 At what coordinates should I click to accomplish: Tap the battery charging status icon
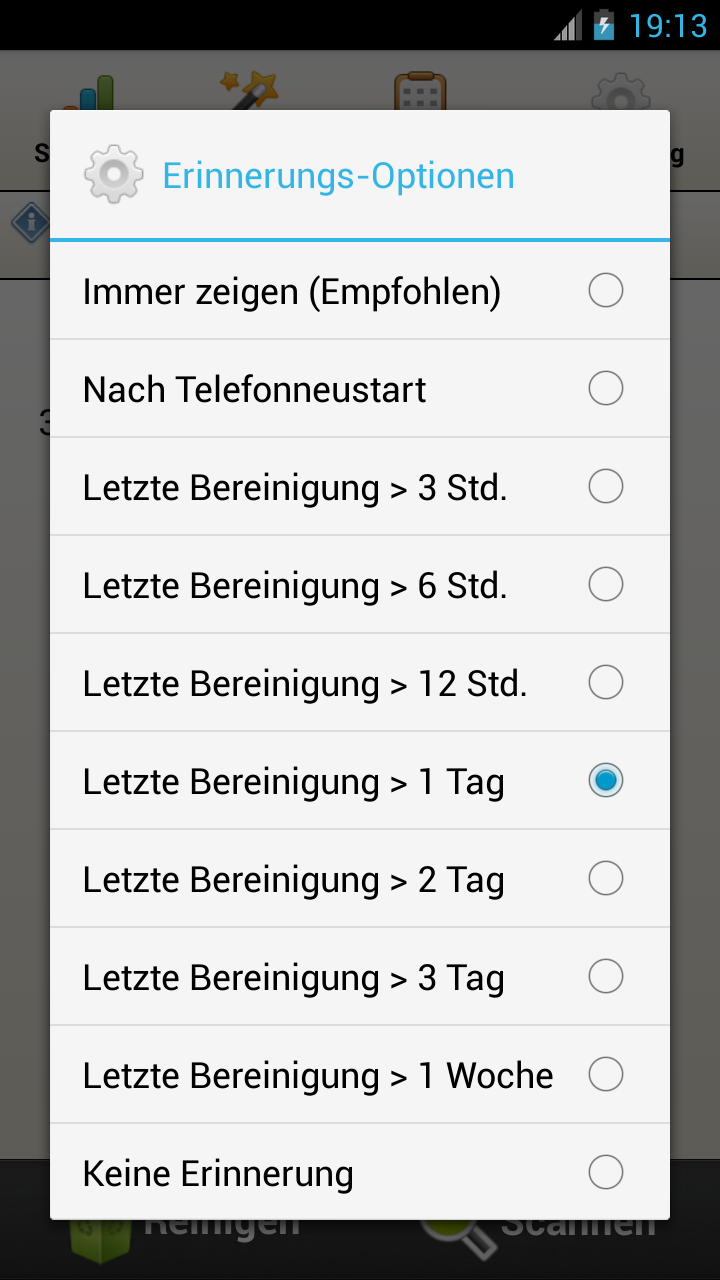(604, 24)
